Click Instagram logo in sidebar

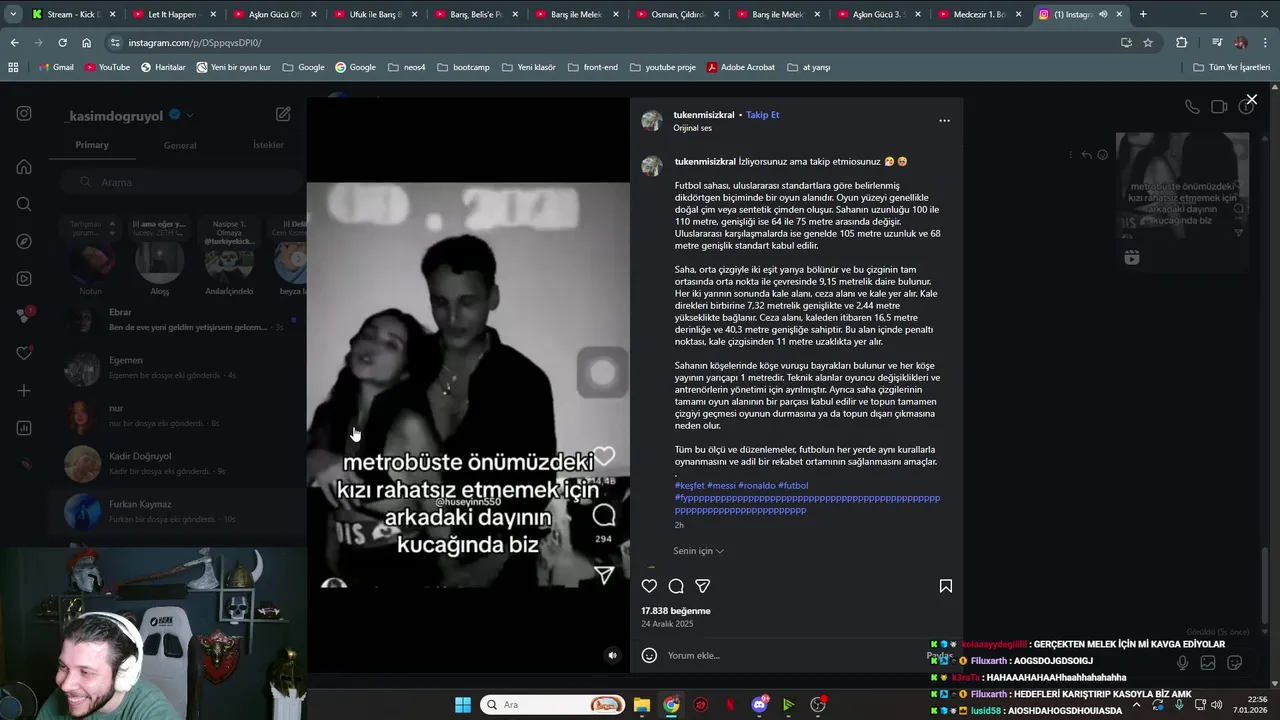(x=24, y=114)
